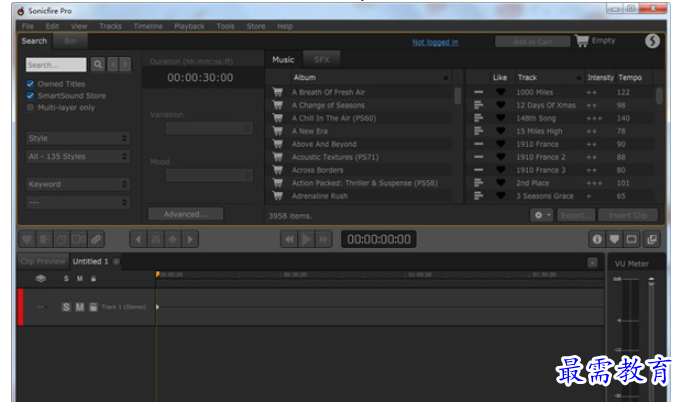
Task: Click the refresh loop toolbar icon
Action: pyautogui.click(x=62, y=239)
